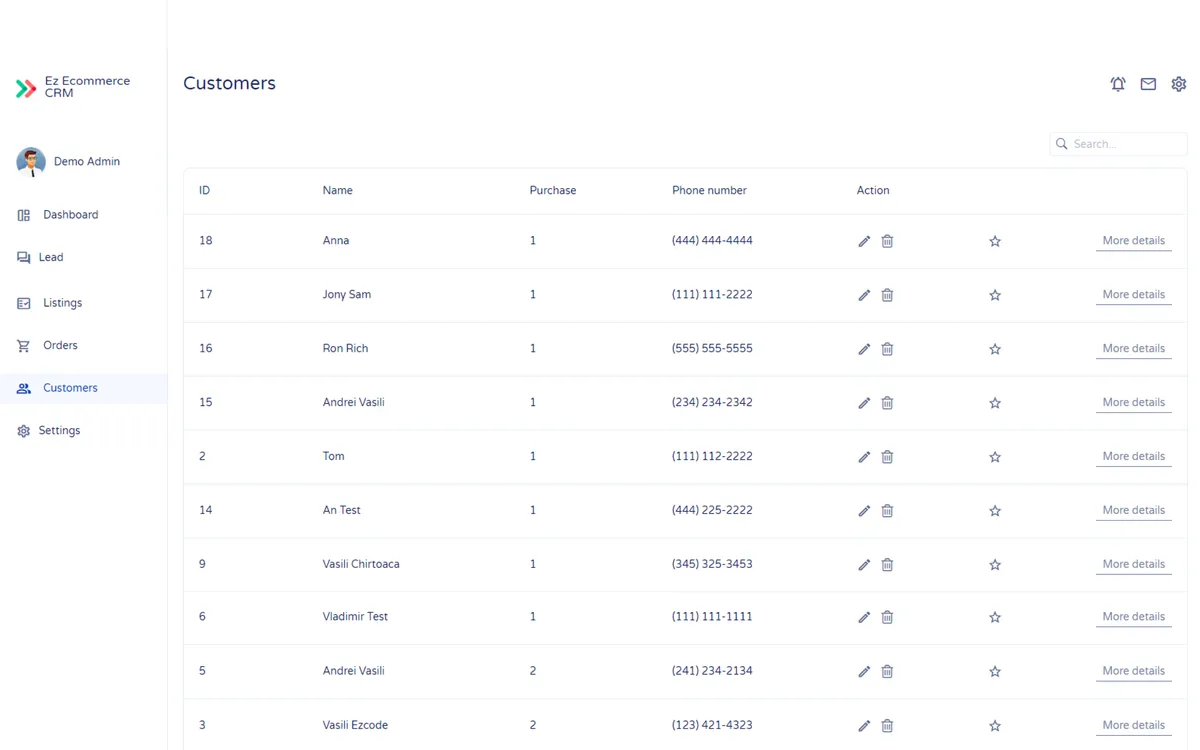Mark Vasili Chirtoaca with star
This screenshot has width=1200, height=750.
(x=995, y=565)
